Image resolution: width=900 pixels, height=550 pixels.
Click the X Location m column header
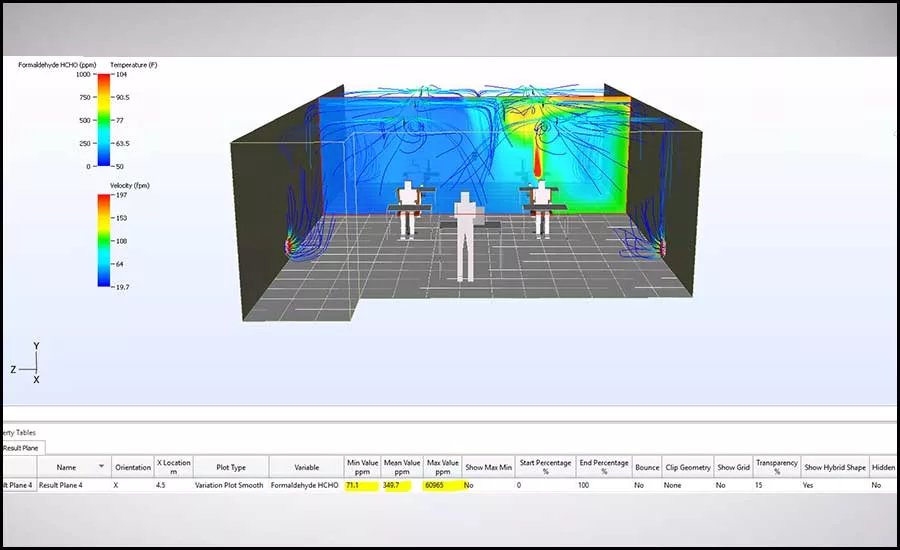(x=173, y=467)
